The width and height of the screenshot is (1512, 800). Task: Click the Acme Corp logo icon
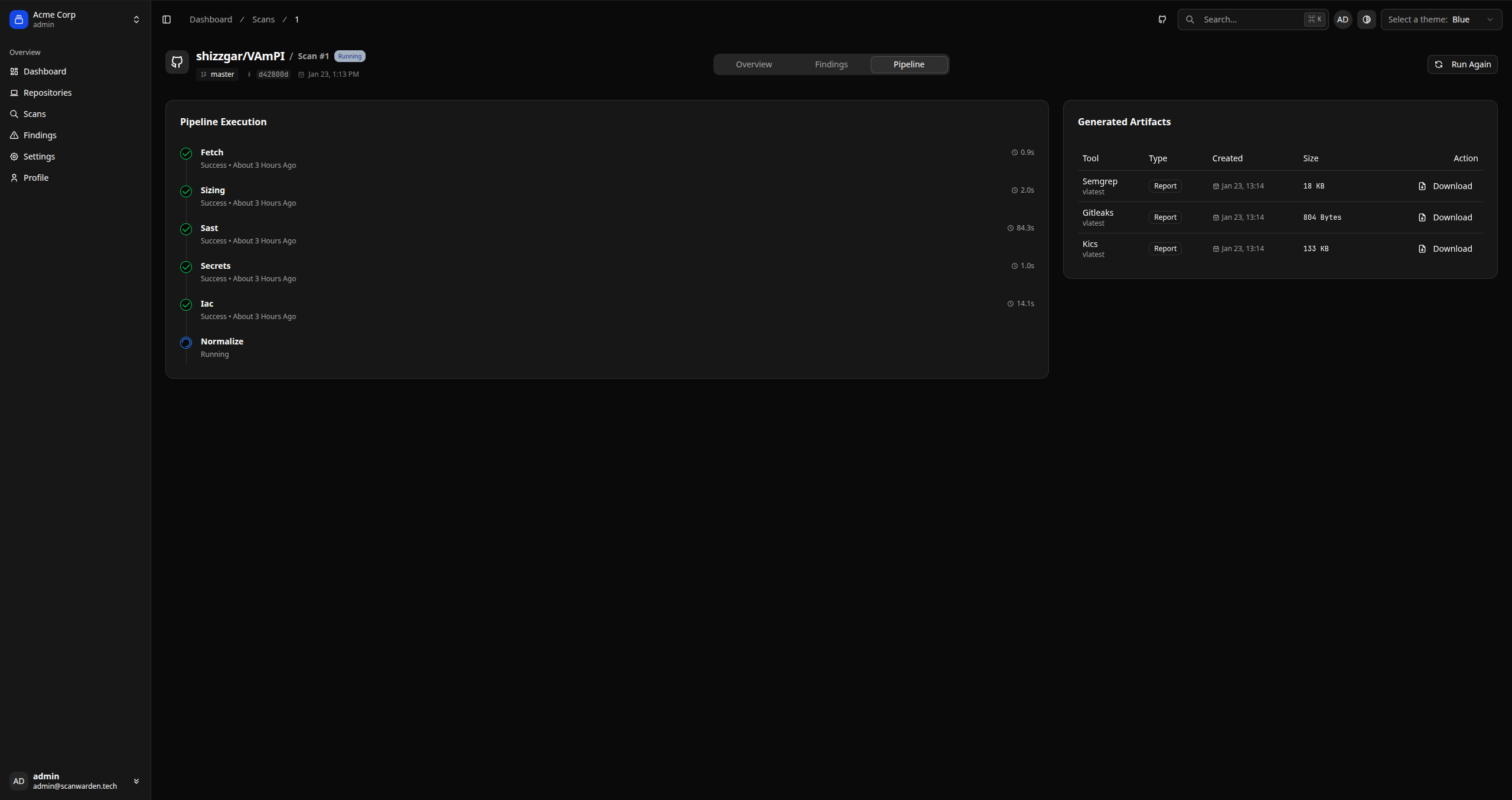[19, 19]
